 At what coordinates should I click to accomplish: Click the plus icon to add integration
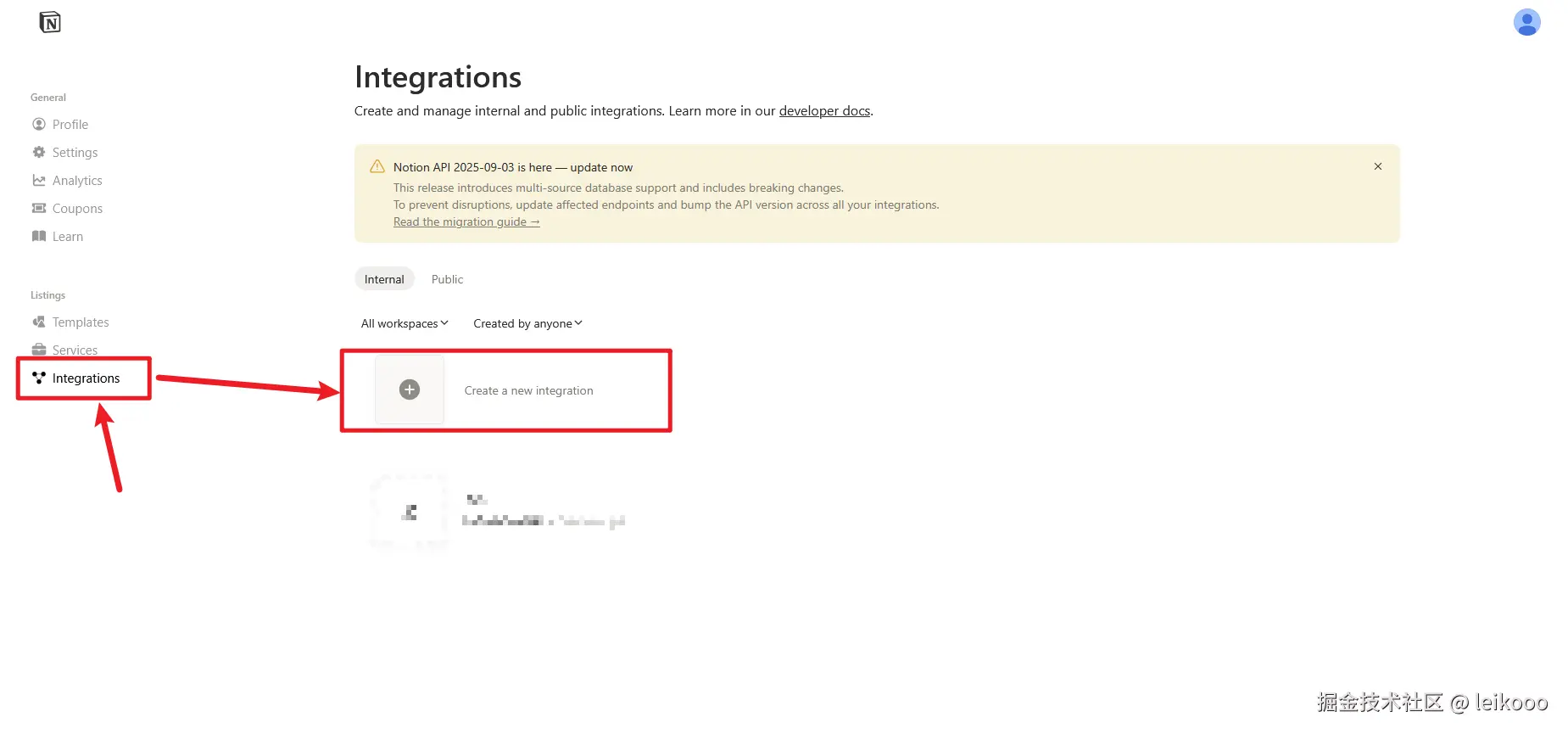[410, 389]
